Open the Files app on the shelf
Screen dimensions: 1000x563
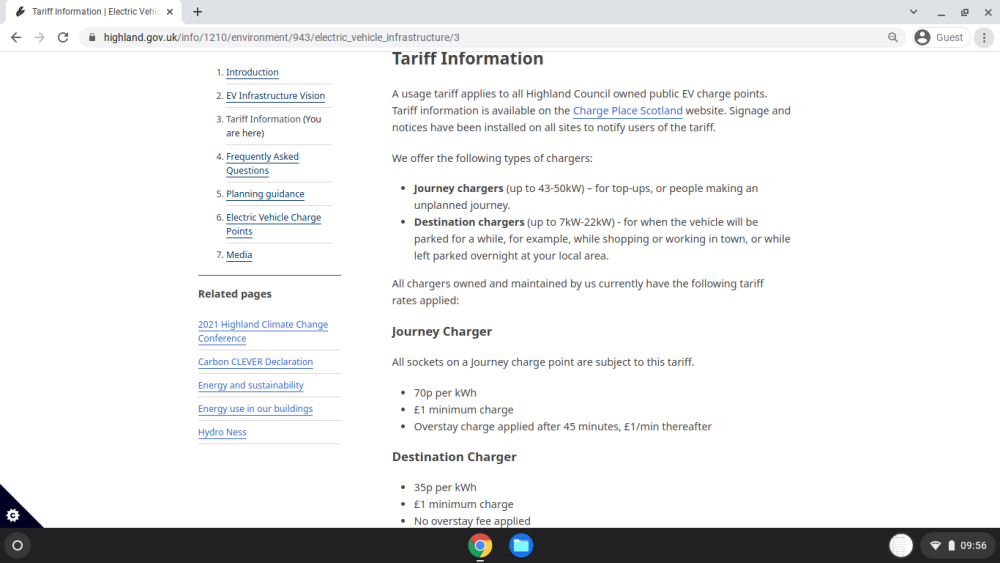point(521,546)
